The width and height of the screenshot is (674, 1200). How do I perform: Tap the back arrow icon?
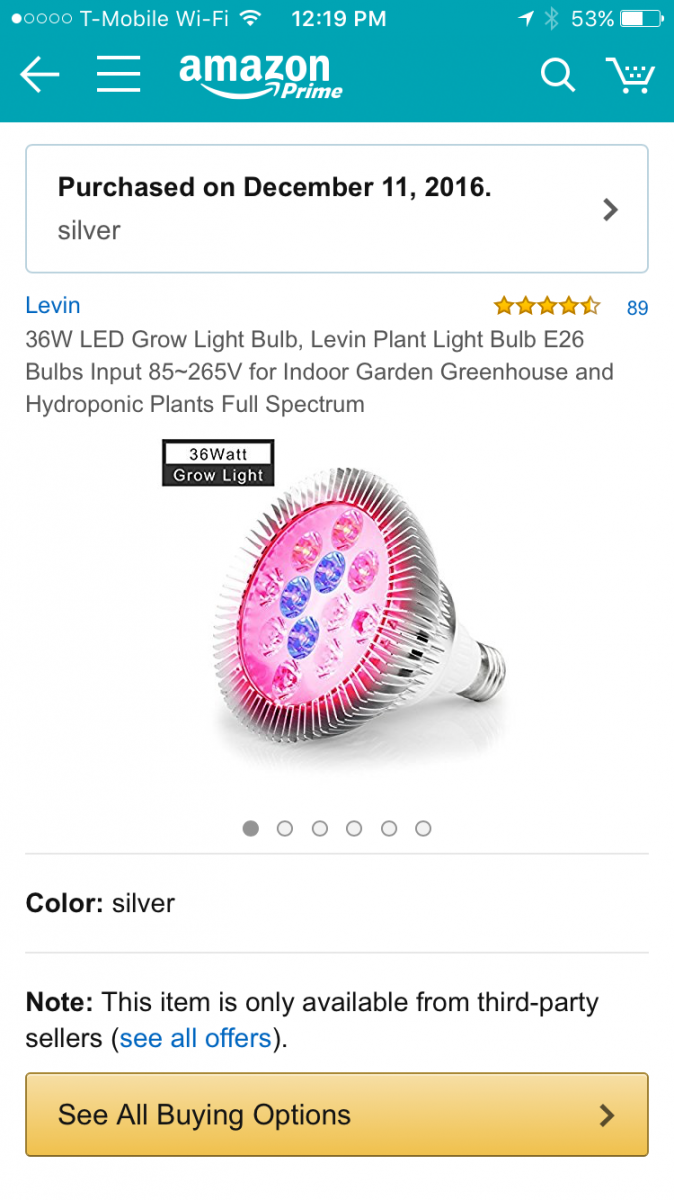pos(40,75)
